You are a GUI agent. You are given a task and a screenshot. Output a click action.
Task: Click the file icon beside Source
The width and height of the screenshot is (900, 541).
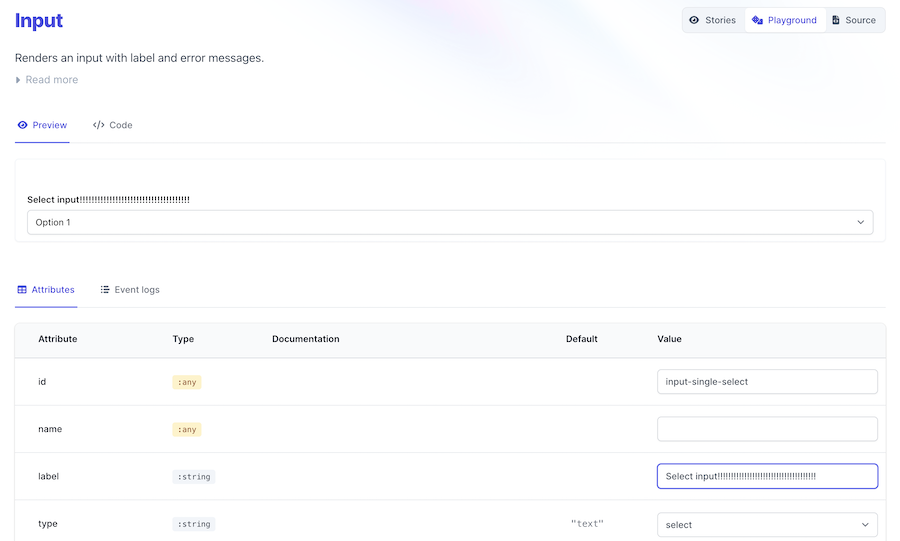(836, 20)
